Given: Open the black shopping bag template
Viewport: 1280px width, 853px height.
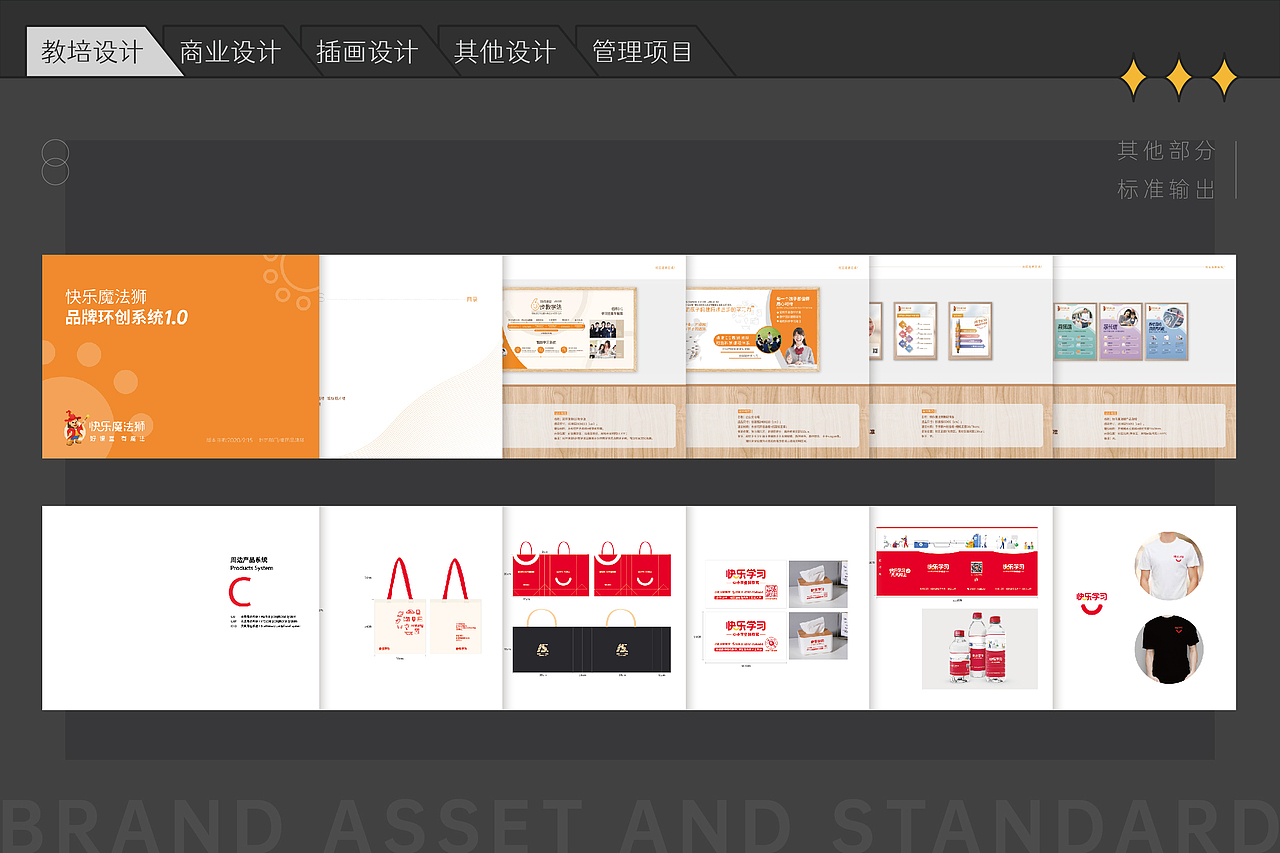Looking at the screenshot, I should pyautogui.click(x=592, y=640).
